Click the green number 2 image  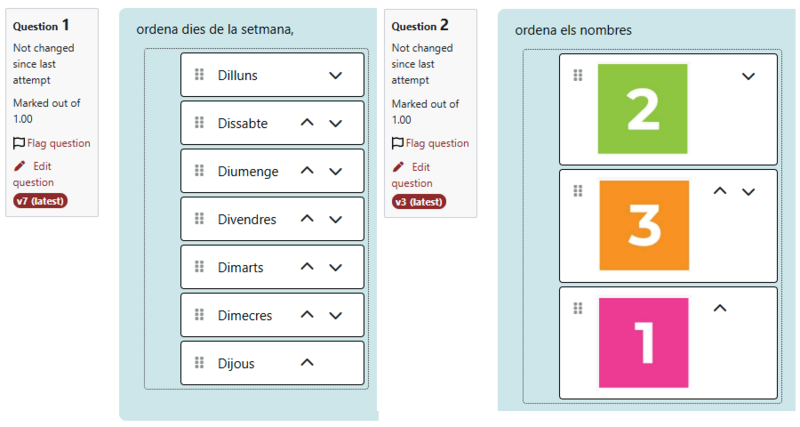click(642, 109)
